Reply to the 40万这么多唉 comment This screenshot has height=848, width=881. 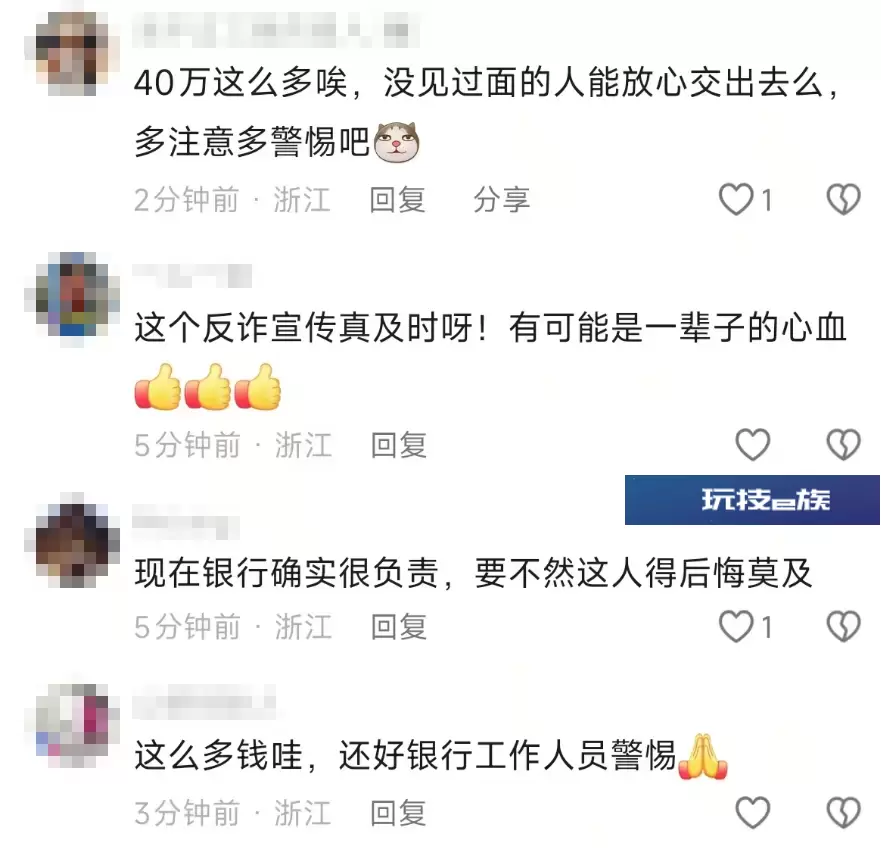point(397,200)
